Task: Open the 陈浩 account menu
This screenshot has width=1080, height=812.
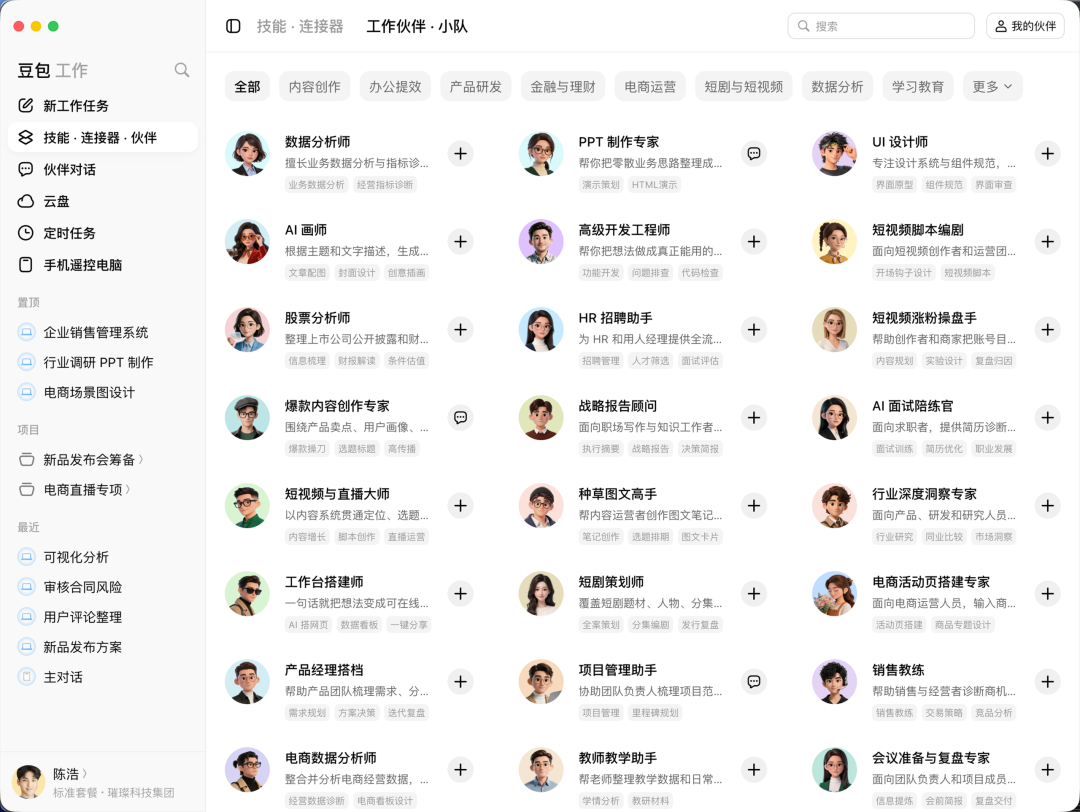Action: coord(70,774)
